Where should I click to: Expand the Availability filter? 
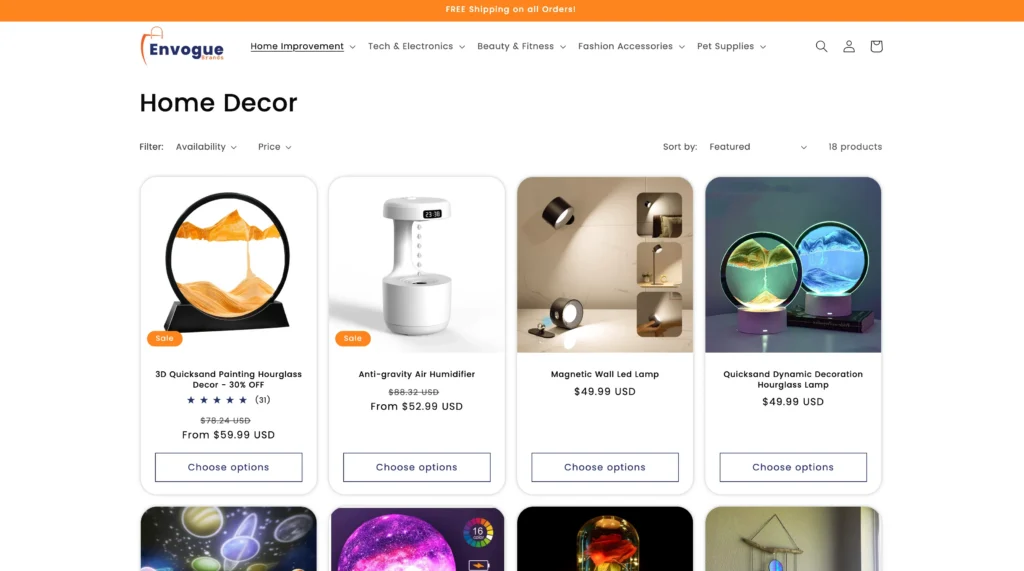tap(206, 147)
